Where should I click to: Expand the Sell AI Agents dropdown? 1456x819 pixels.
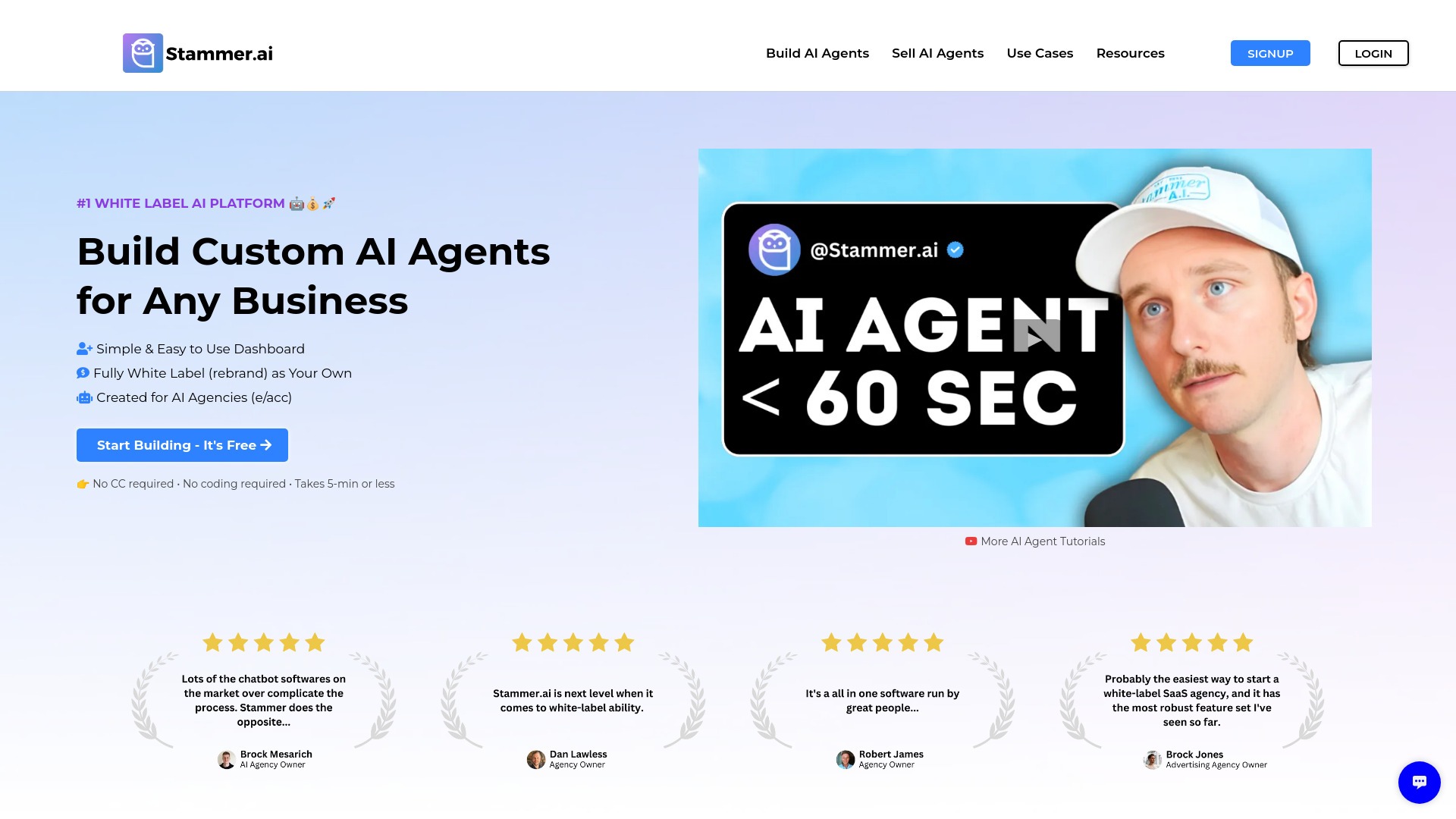938,53
